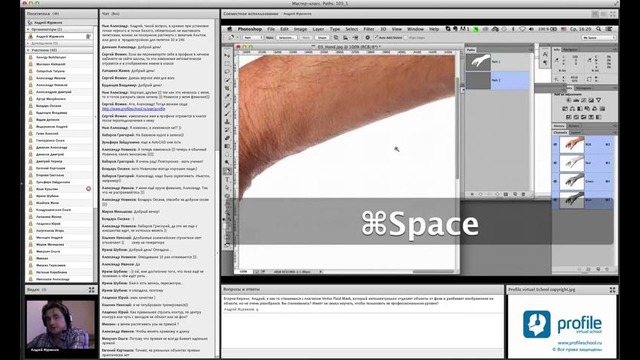The image size is (640, 360).
Task: Open the gear pen options
Action: point(367,38)
